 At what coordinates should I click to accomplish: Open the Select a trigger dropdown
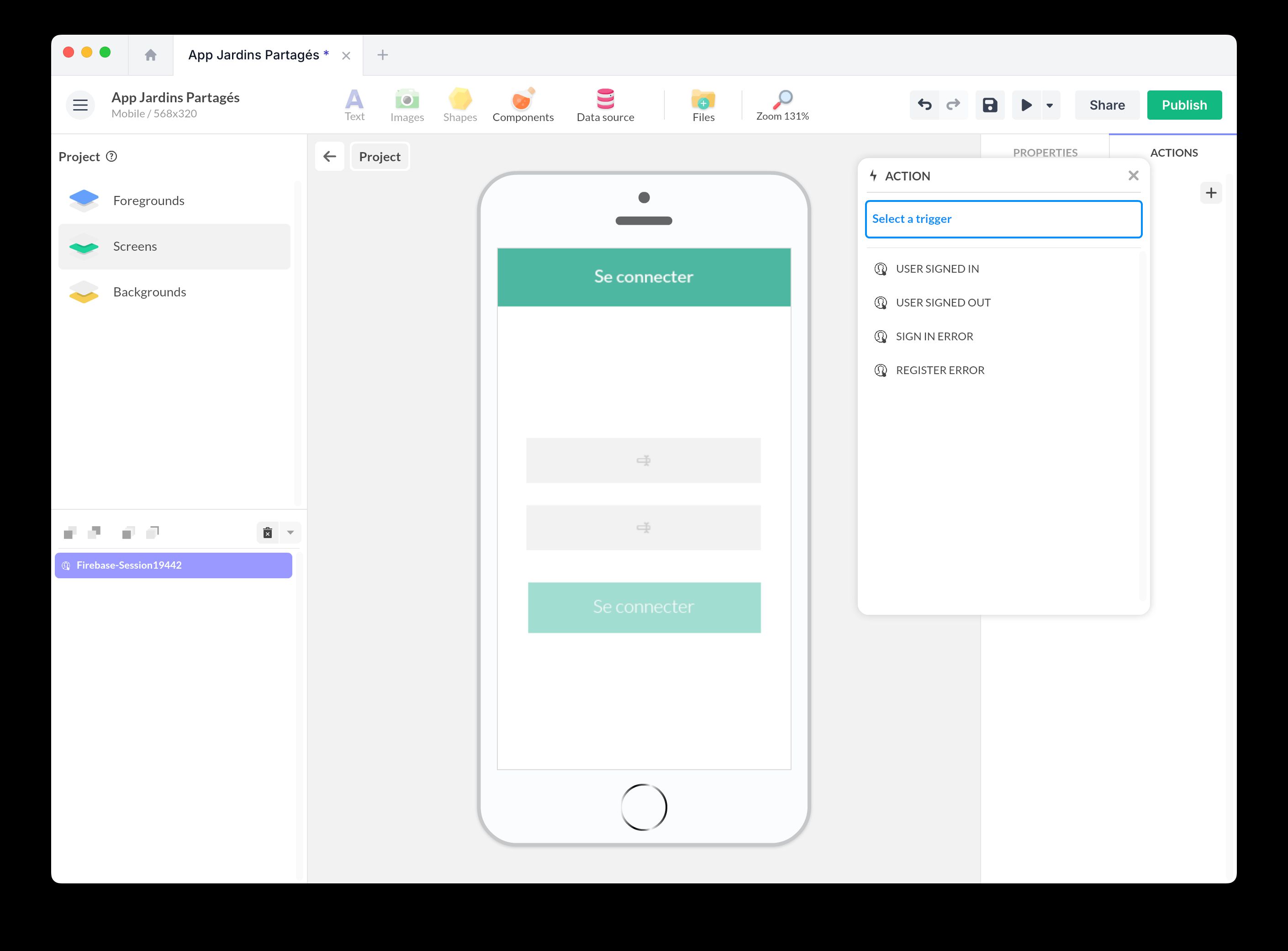(1003, 219)
